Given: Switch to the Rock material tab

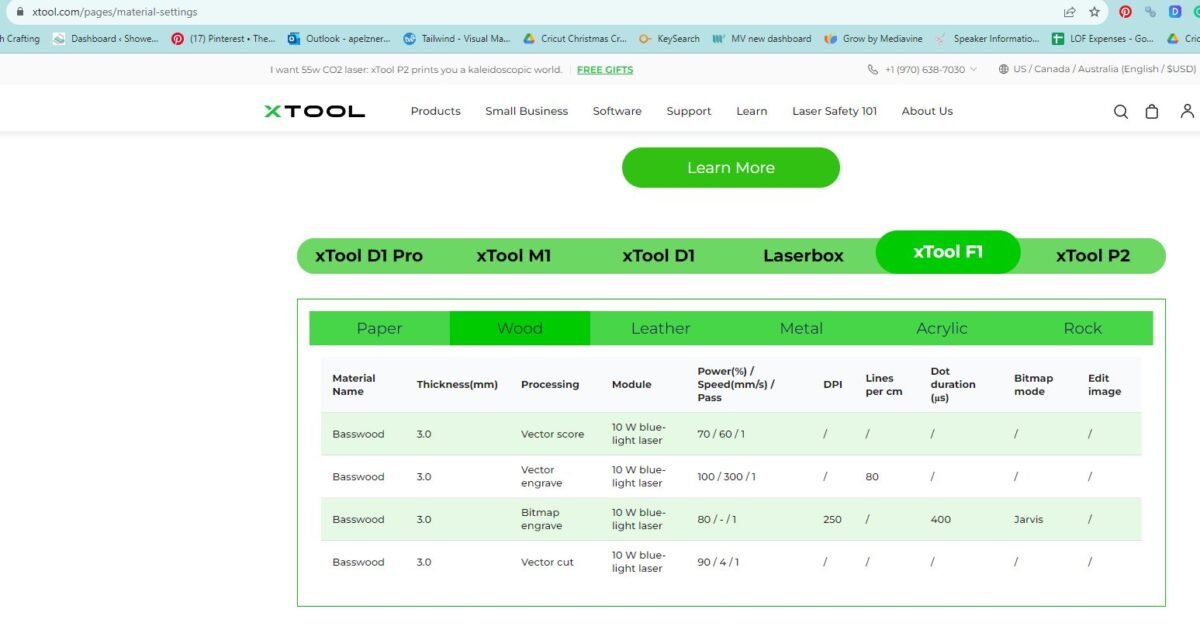Looking at the screenshot, I should click(1083, 328).
